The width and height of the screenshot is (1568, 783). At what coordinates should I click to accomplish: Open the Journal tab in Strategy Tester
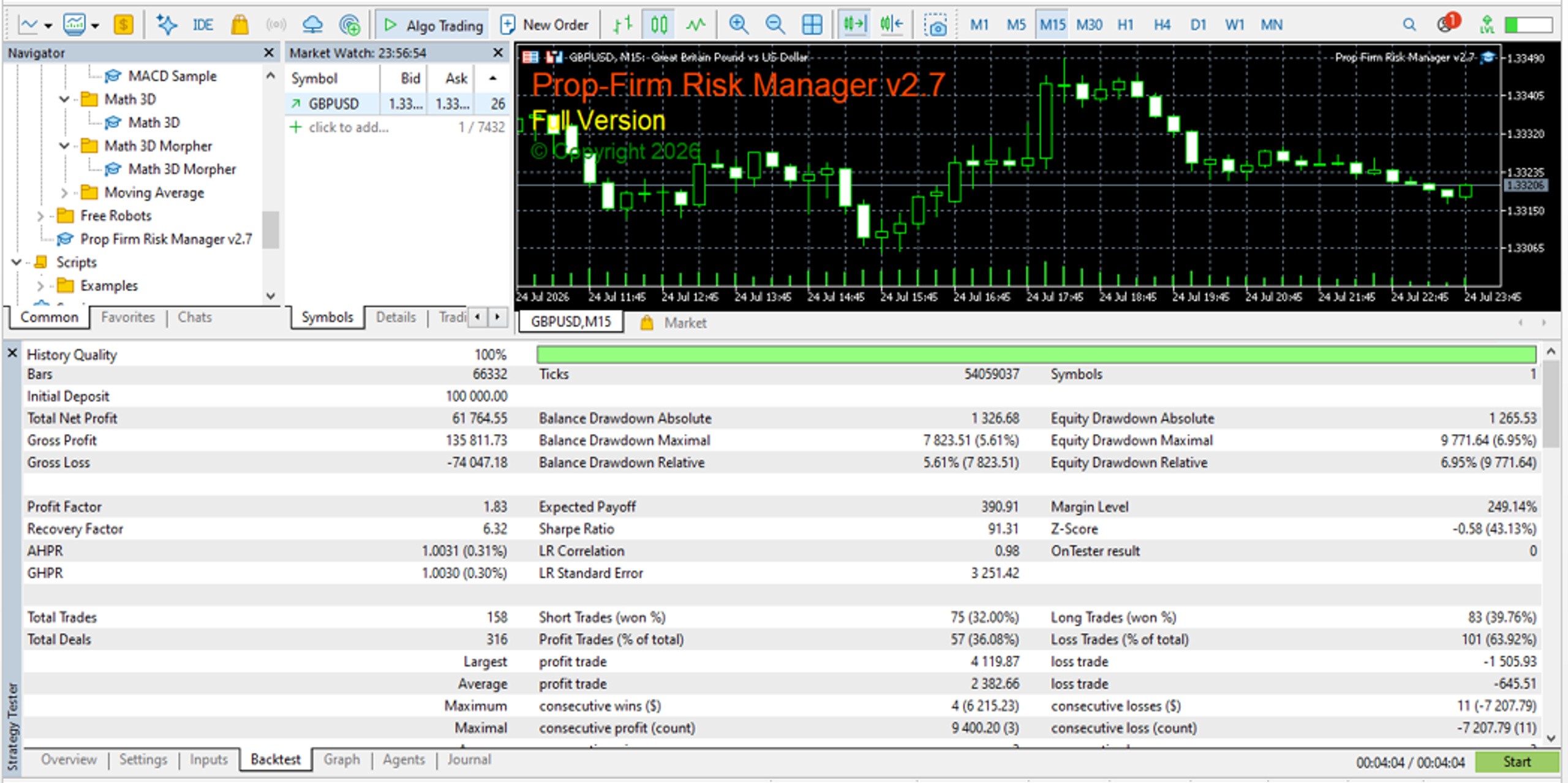[x=469, y=760]
